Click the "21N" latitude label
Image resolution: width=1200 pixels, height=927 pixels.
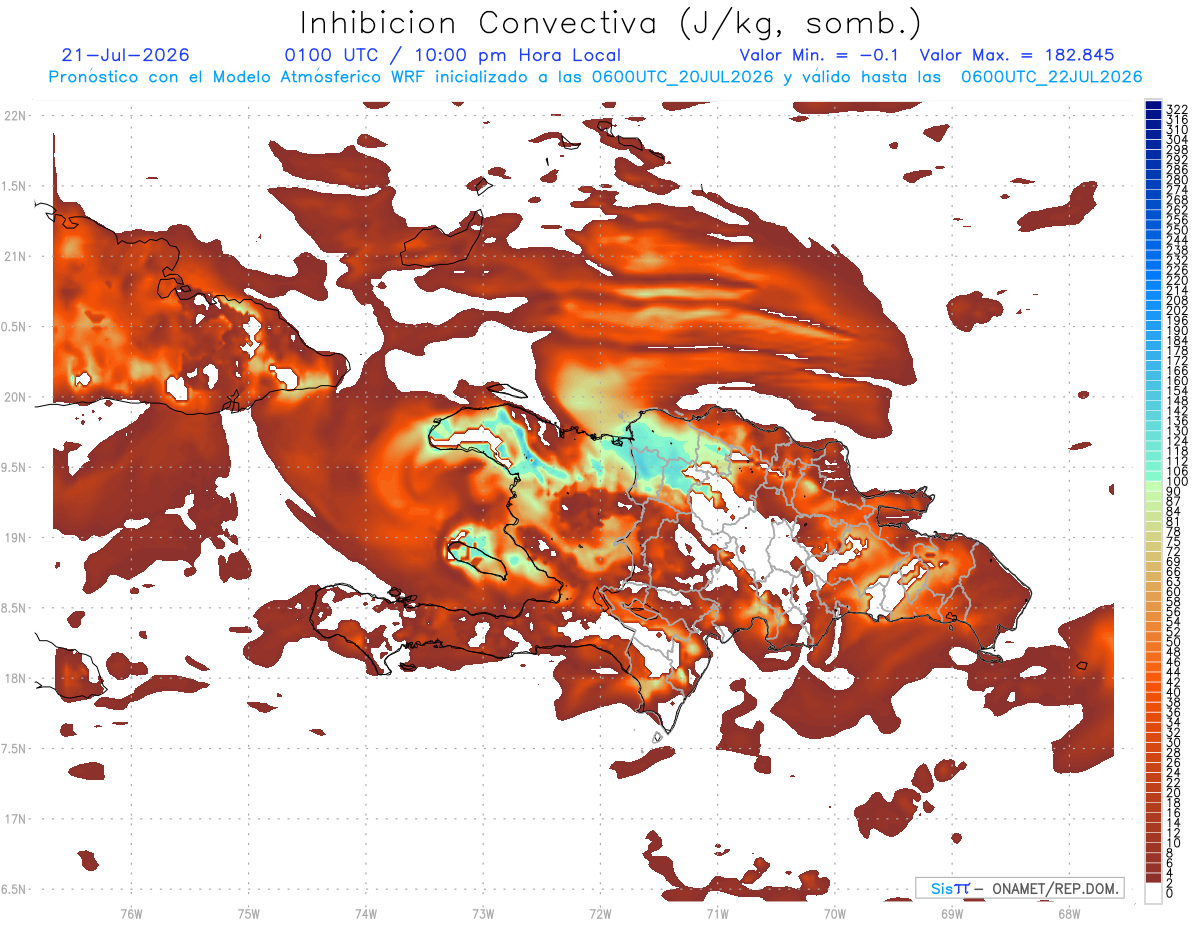tap(14, 256)
